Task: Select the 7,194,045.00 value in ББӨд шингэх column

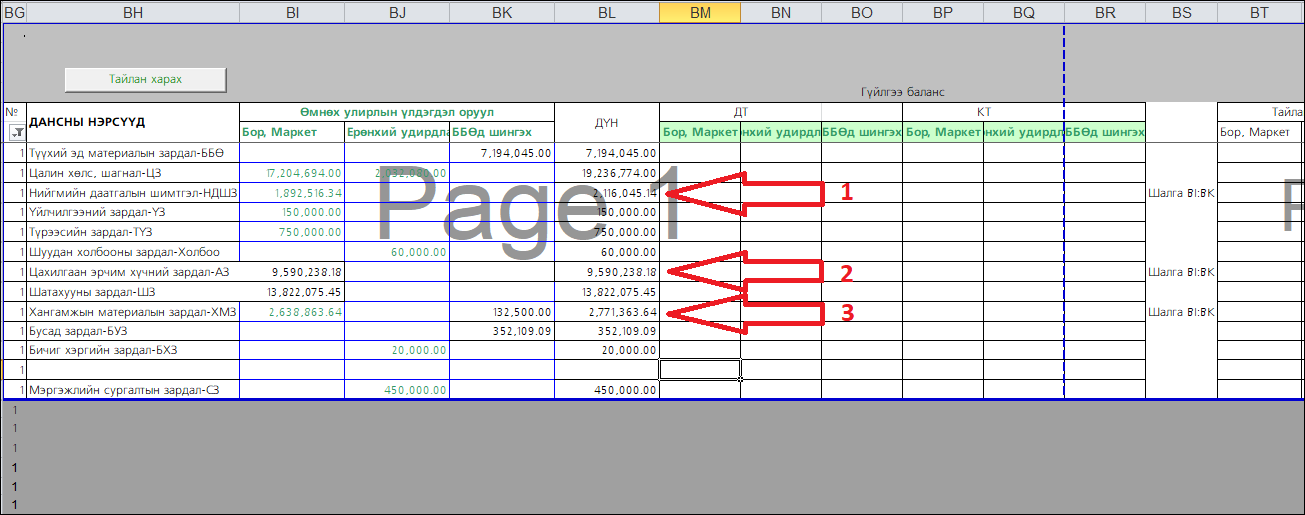Action: [x=501, y=153]
